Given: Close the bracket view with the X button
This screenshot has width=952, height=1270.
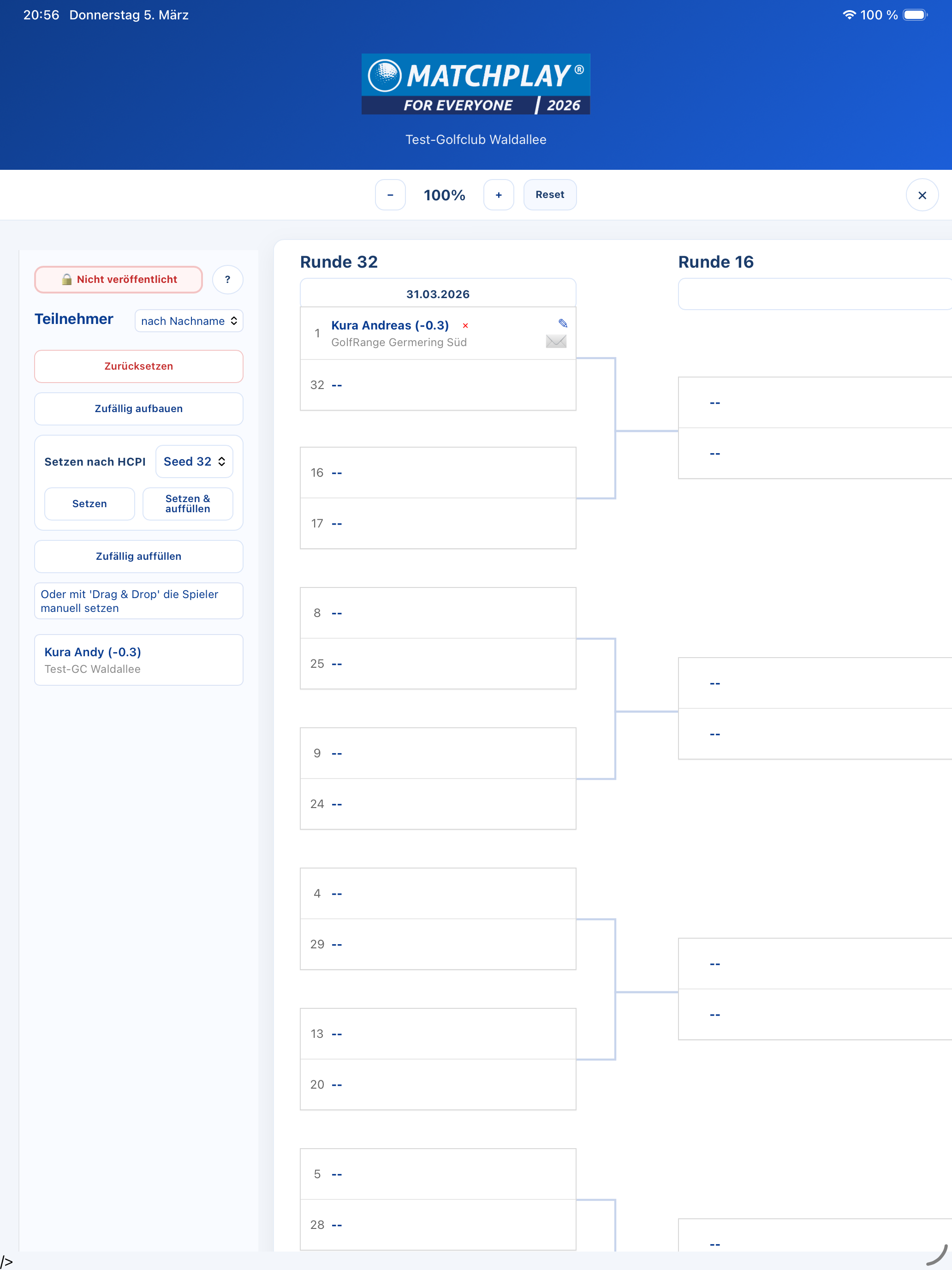Looking at the screenshot, I should tap(922, 195).
